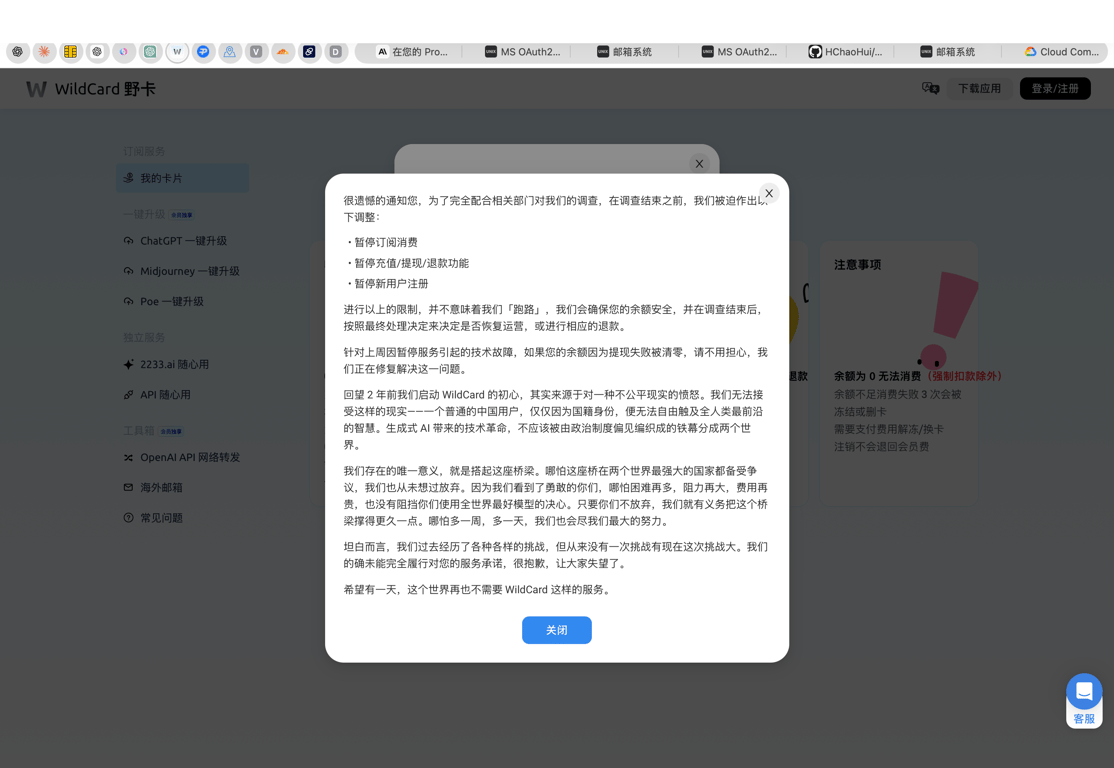Open the yellow chip card pinned tab

70,52
